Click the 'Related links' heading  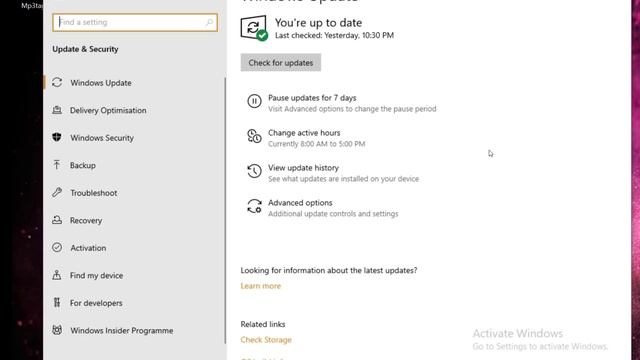[x=263, y=324]
